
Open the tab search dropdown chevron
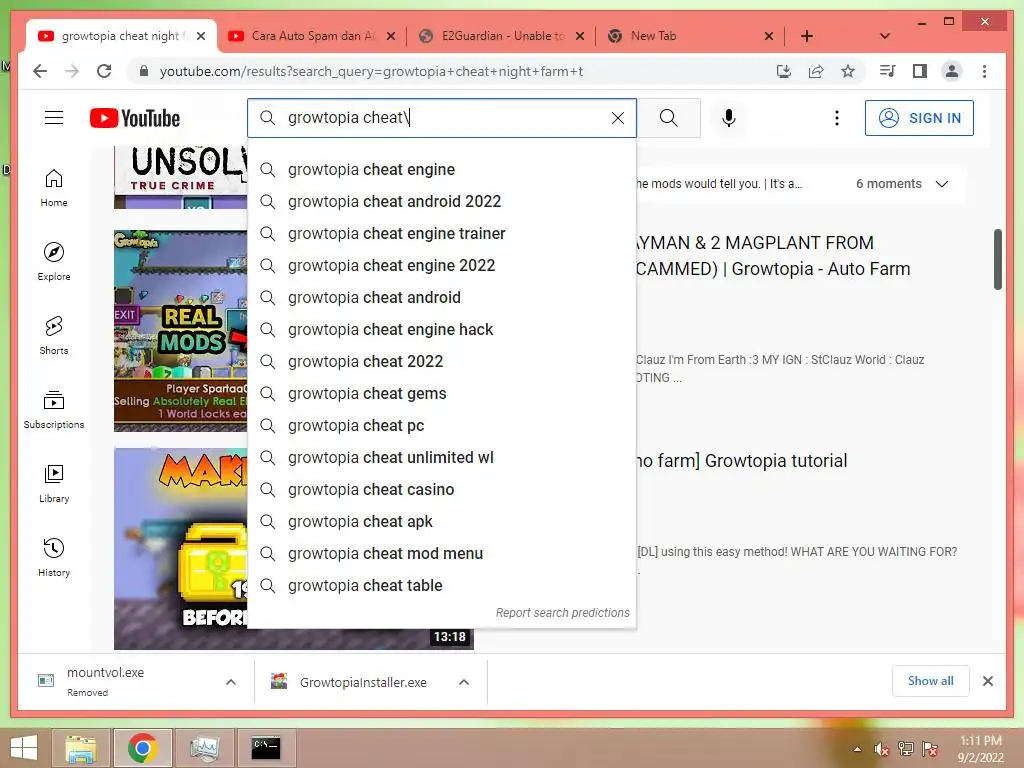click(x=884, y=36)
